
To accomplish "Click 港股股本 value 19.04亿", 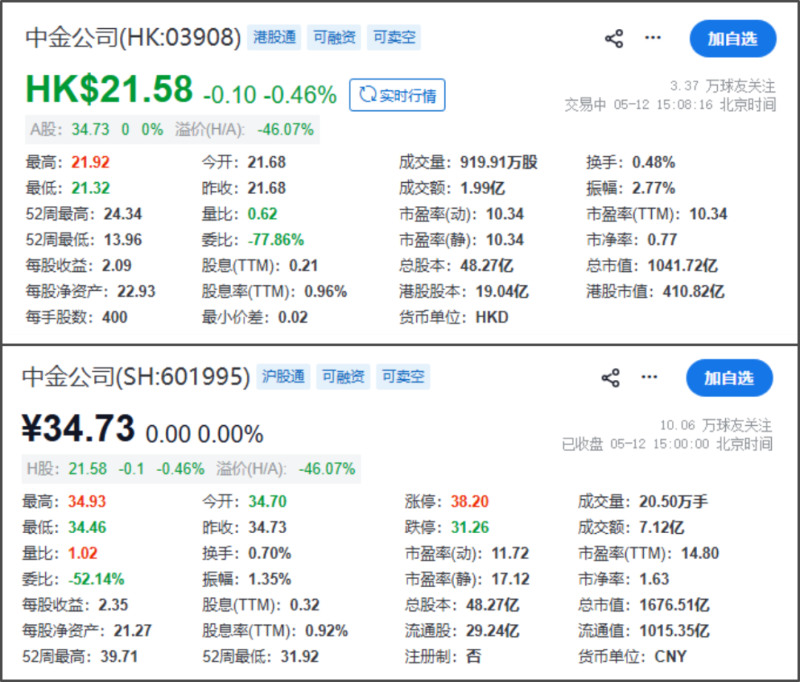I will pos(502,291).
